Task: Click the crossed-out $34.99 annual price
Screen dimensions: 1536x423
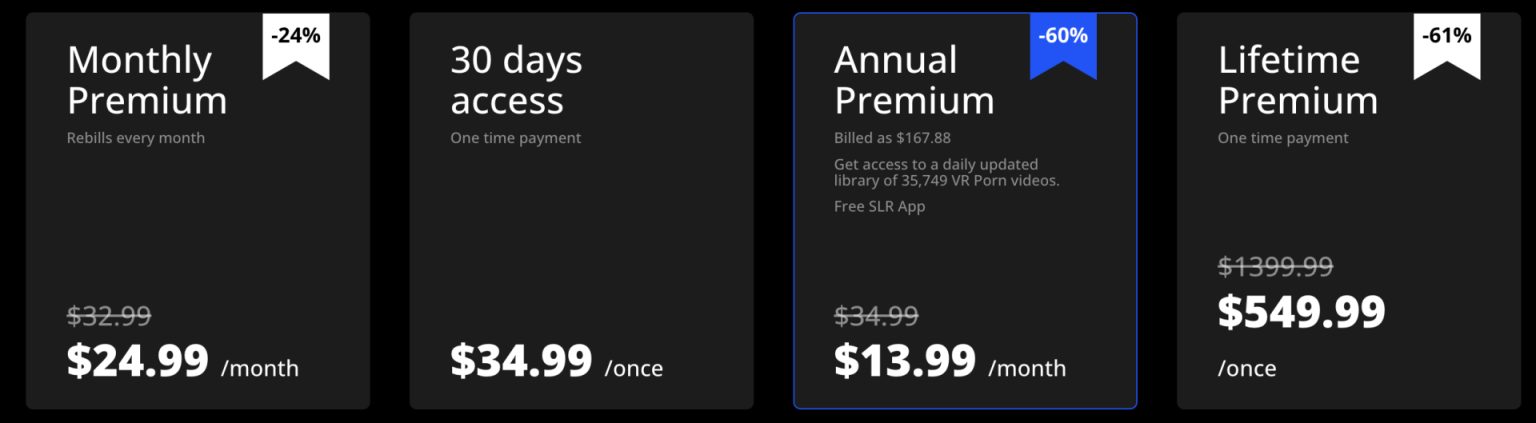Action: click(876, 316)
